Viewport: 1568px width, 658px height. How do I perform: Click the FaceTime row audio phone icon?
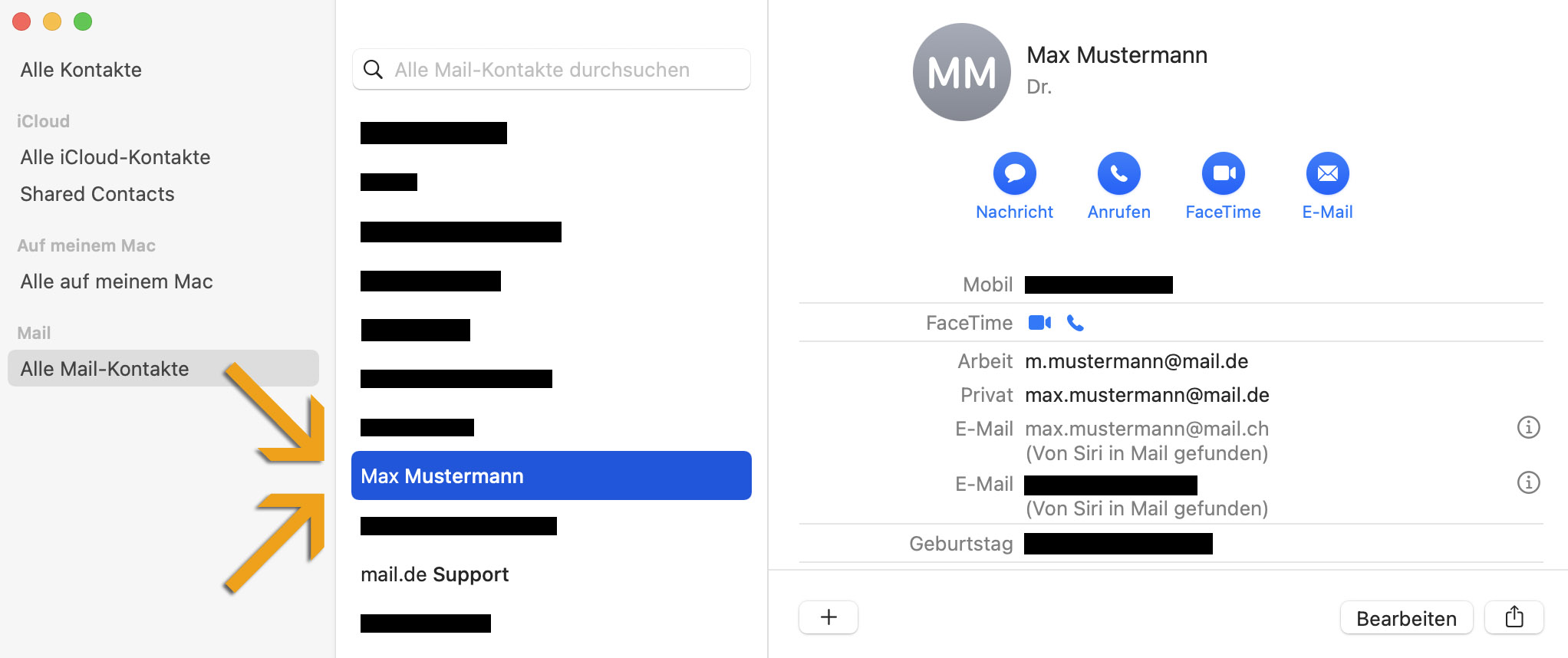pyautogui.click(x=1076, y=324)
